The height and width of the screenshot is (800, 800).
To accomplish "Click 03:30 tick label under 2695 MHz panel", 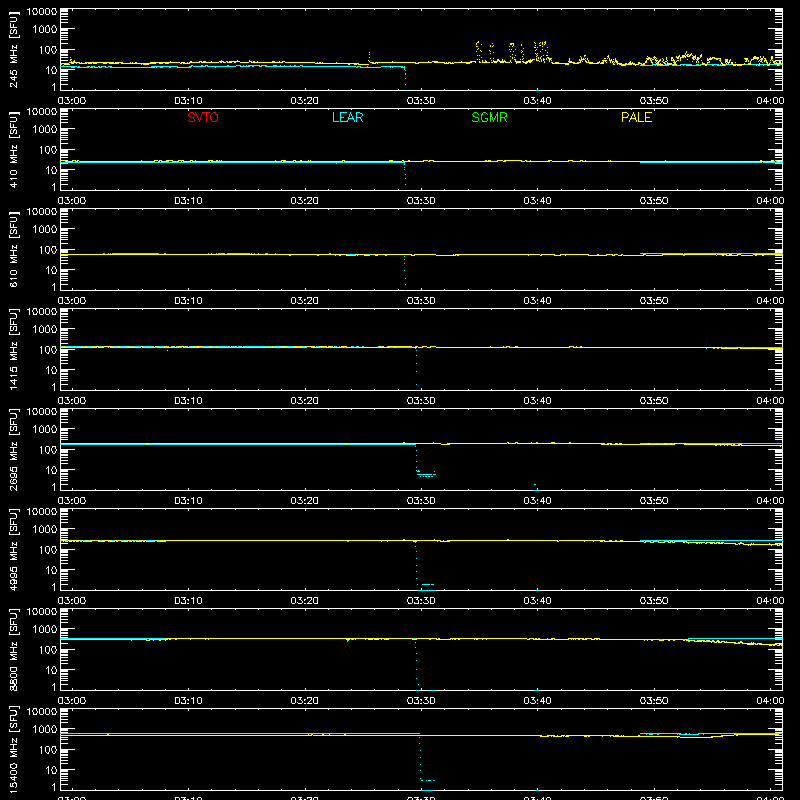I will tap(421, 501).
